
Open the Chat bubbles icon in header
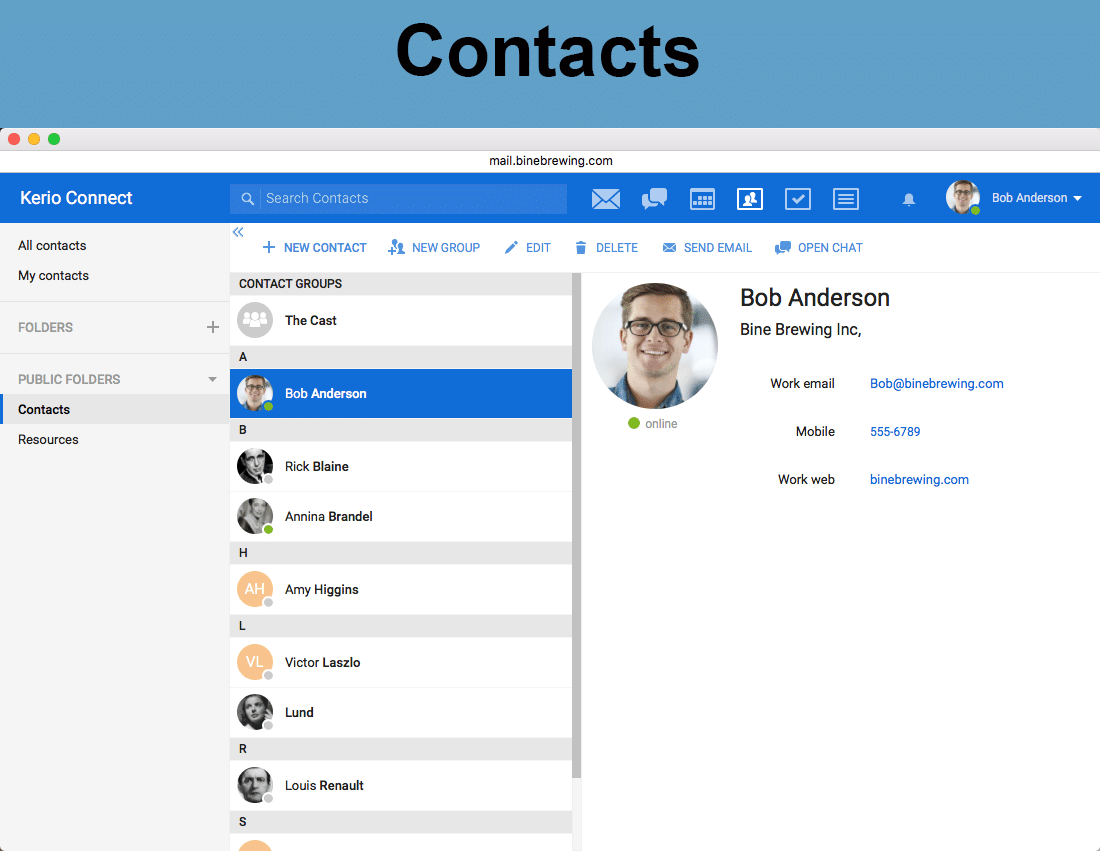[x=654, y=199]
